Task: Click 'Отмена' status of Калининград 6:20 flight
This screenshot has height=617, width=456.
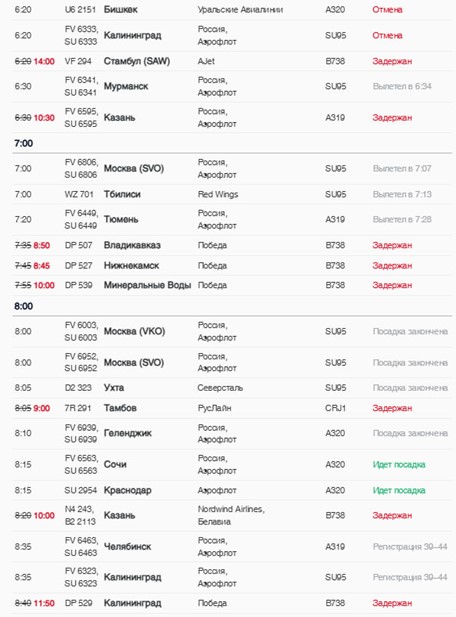Action: pos(387,35)
